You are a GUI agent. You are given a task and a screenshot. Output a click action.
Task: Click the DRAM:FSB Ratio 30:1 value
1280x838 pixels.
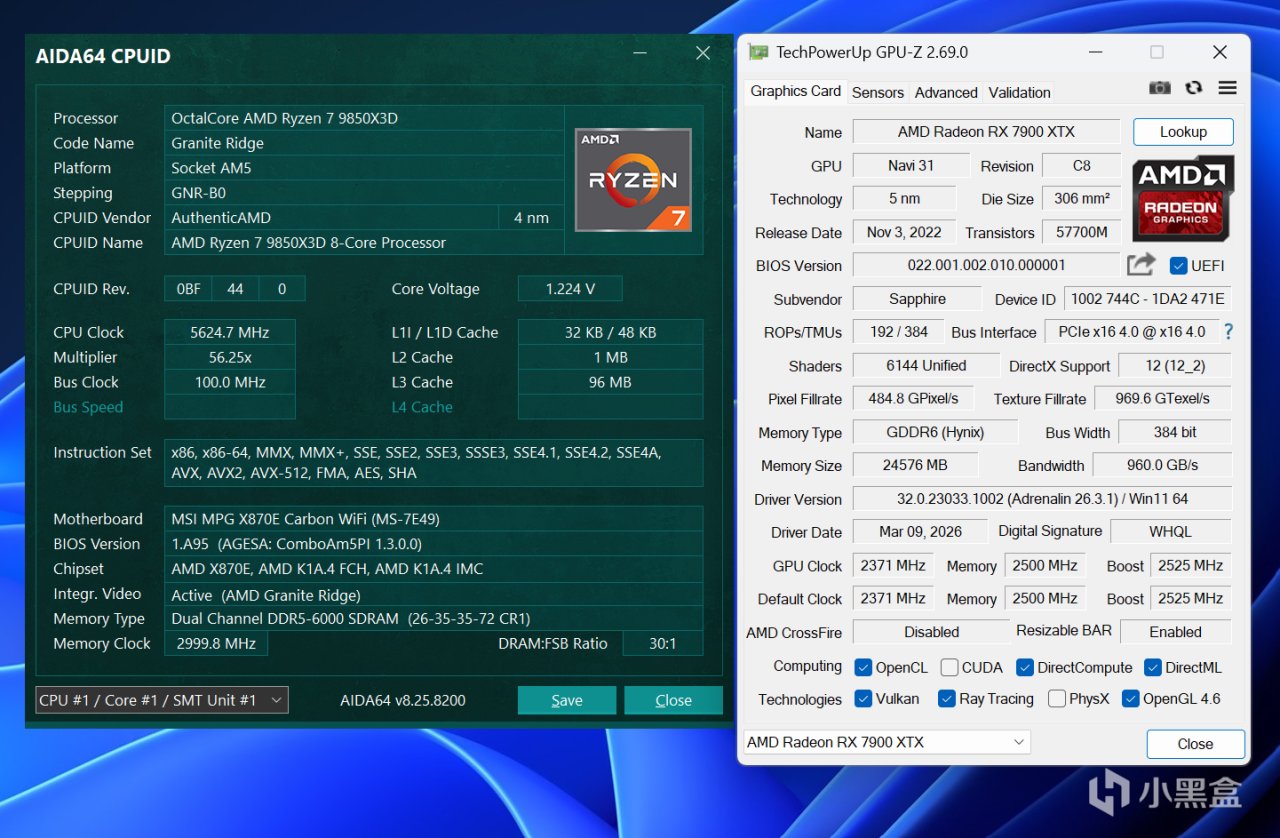click(662, 644)
